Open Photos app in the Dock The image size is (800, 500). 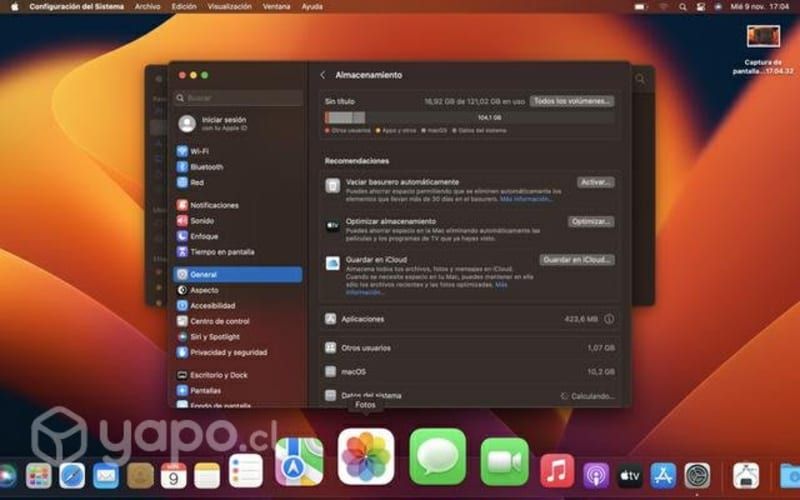tap(366, 457)
